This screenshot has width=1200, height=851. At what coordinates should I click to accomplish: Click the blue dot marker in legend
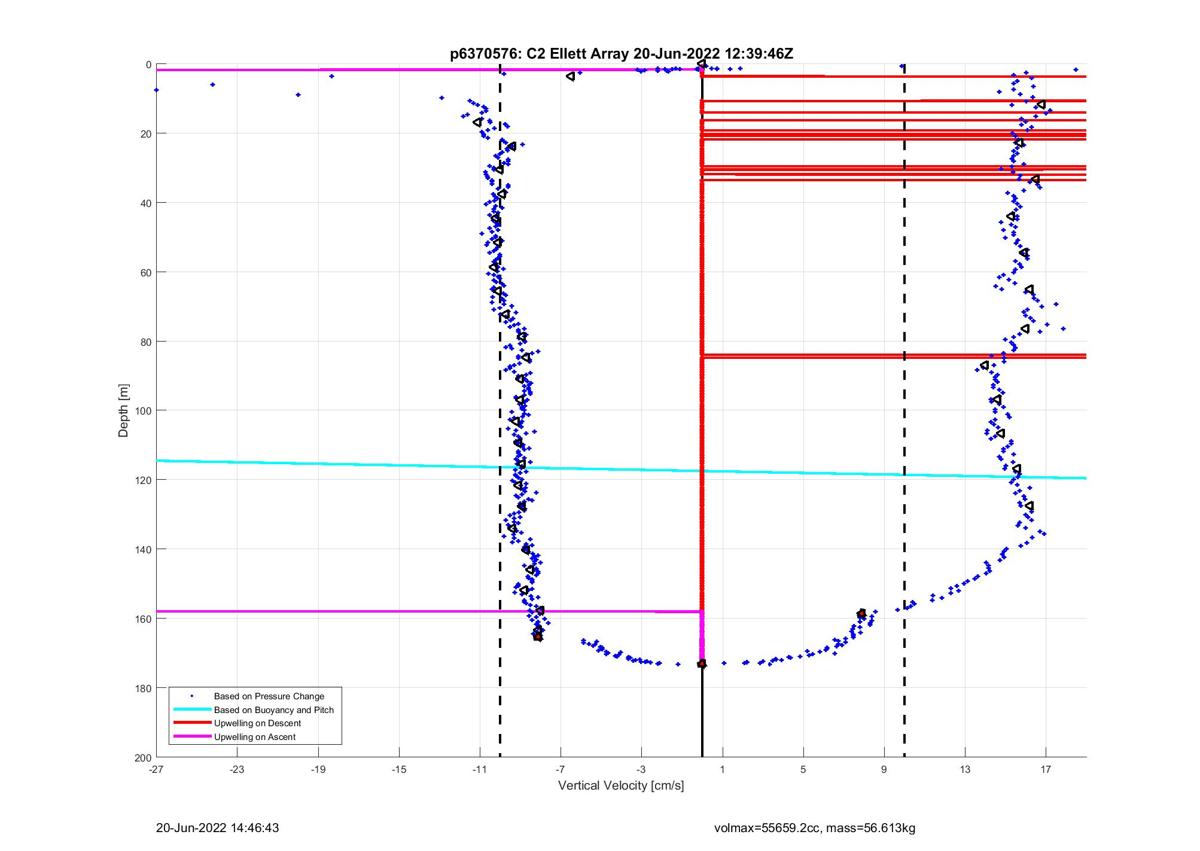coord(191,696)
